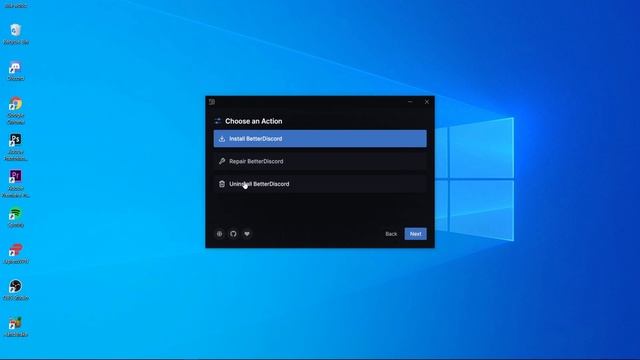The width and height of the screenshot is (640, 360).
Task: Open the website globe icon in installer
Action: (220, 234)
